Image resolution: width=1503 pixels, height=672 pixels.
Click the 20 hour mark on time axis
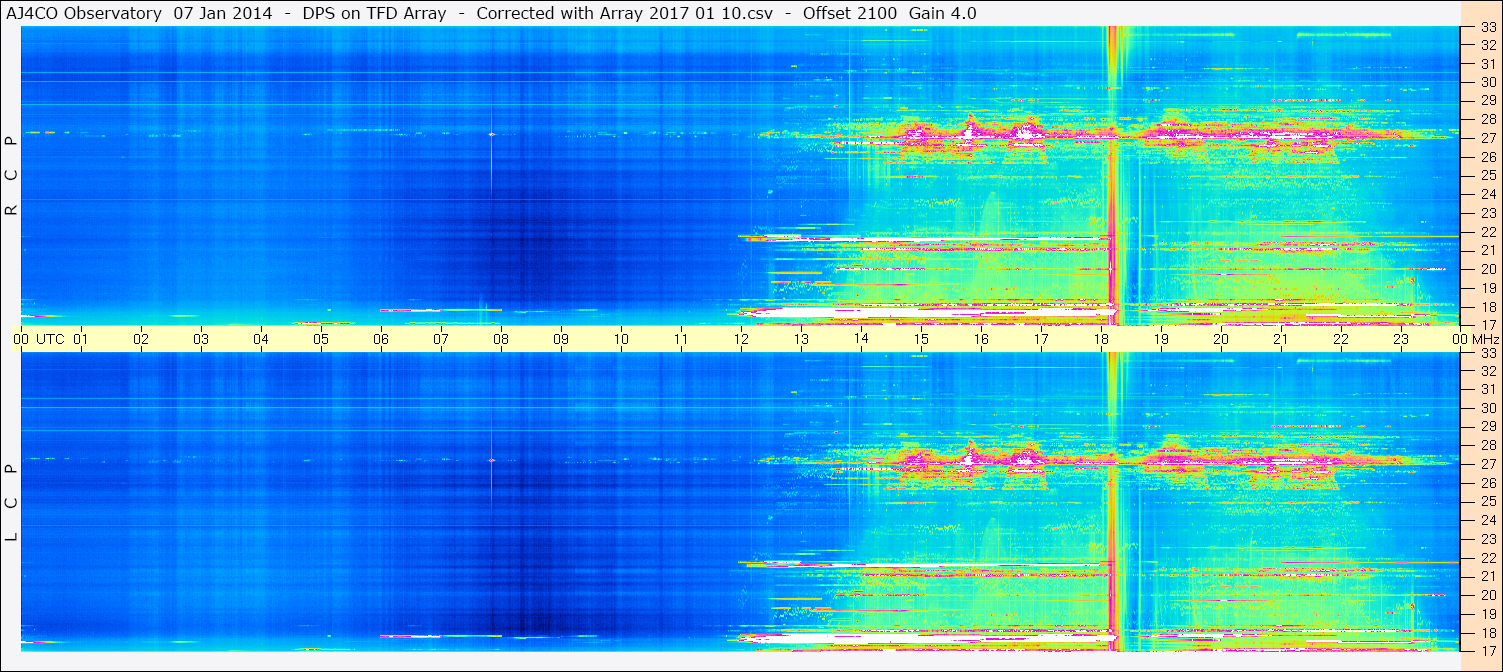point(1221,339)
